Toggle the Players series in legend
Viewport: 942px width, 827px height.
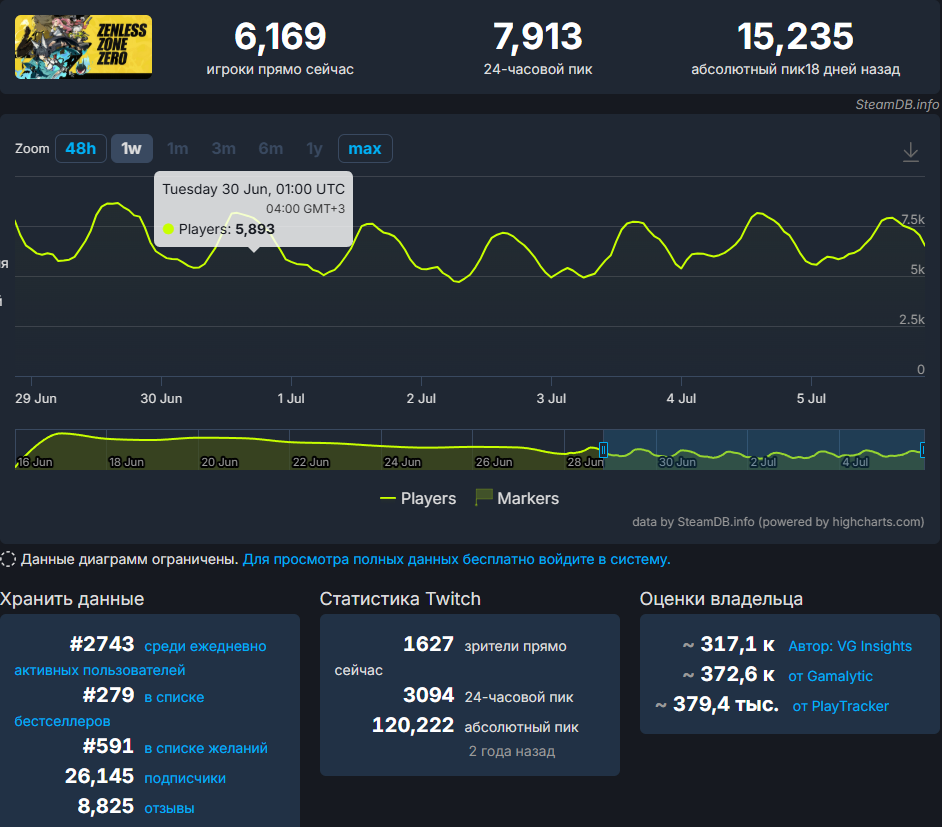pos(418,498)
